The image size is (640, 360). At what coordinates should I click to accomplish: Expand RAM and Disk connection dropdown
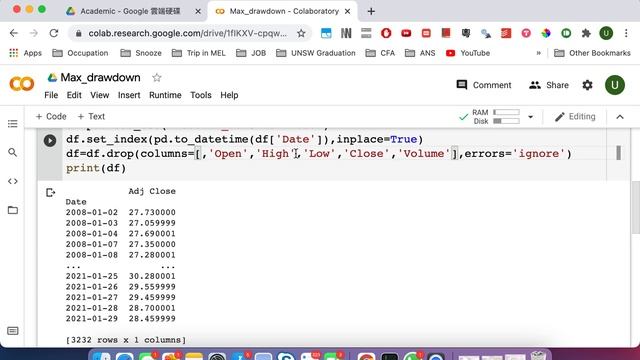click(x=531, y=117)
